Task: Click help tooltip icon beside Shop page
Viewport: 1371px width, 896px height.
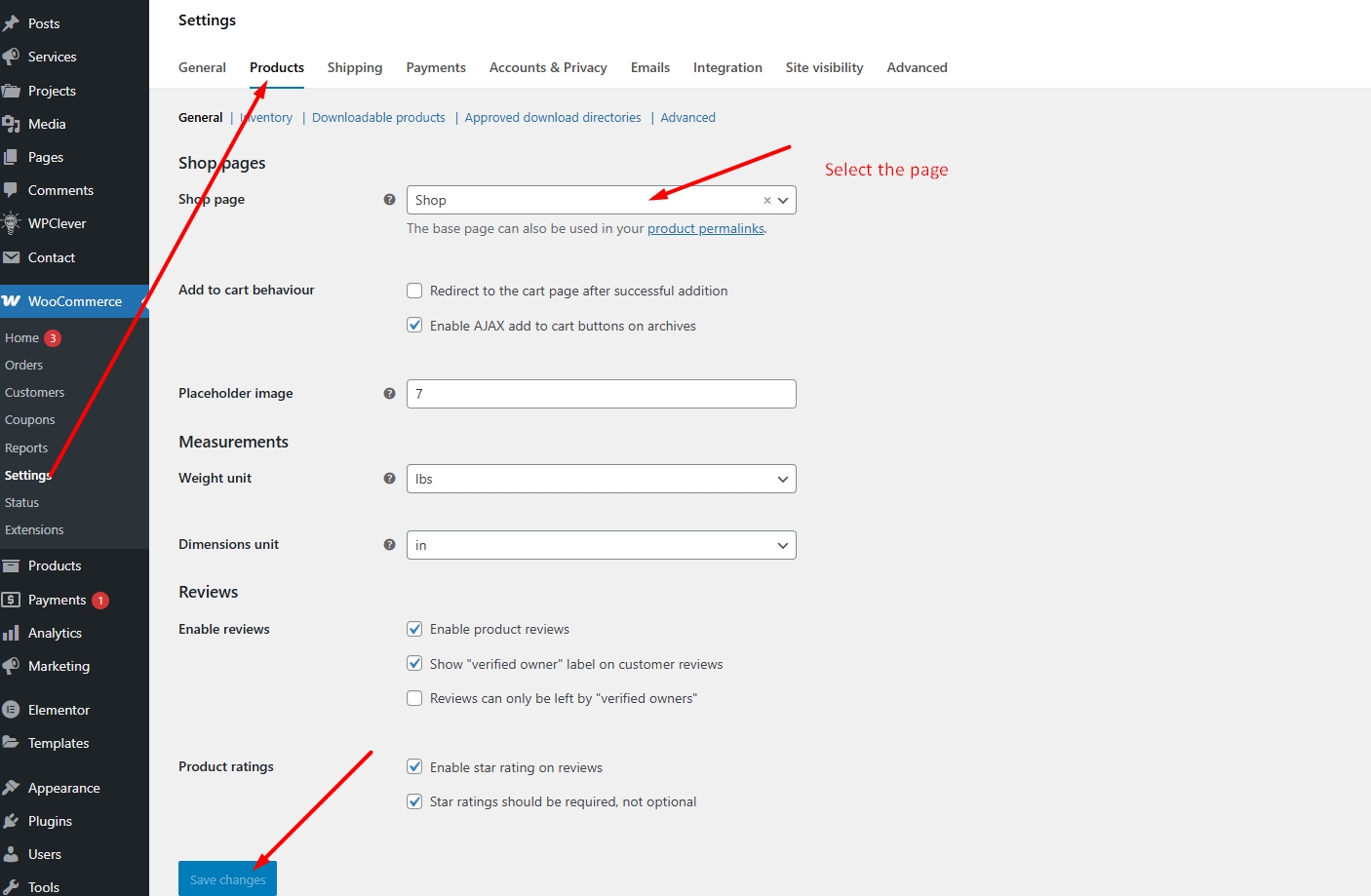Action: point(389,200)
